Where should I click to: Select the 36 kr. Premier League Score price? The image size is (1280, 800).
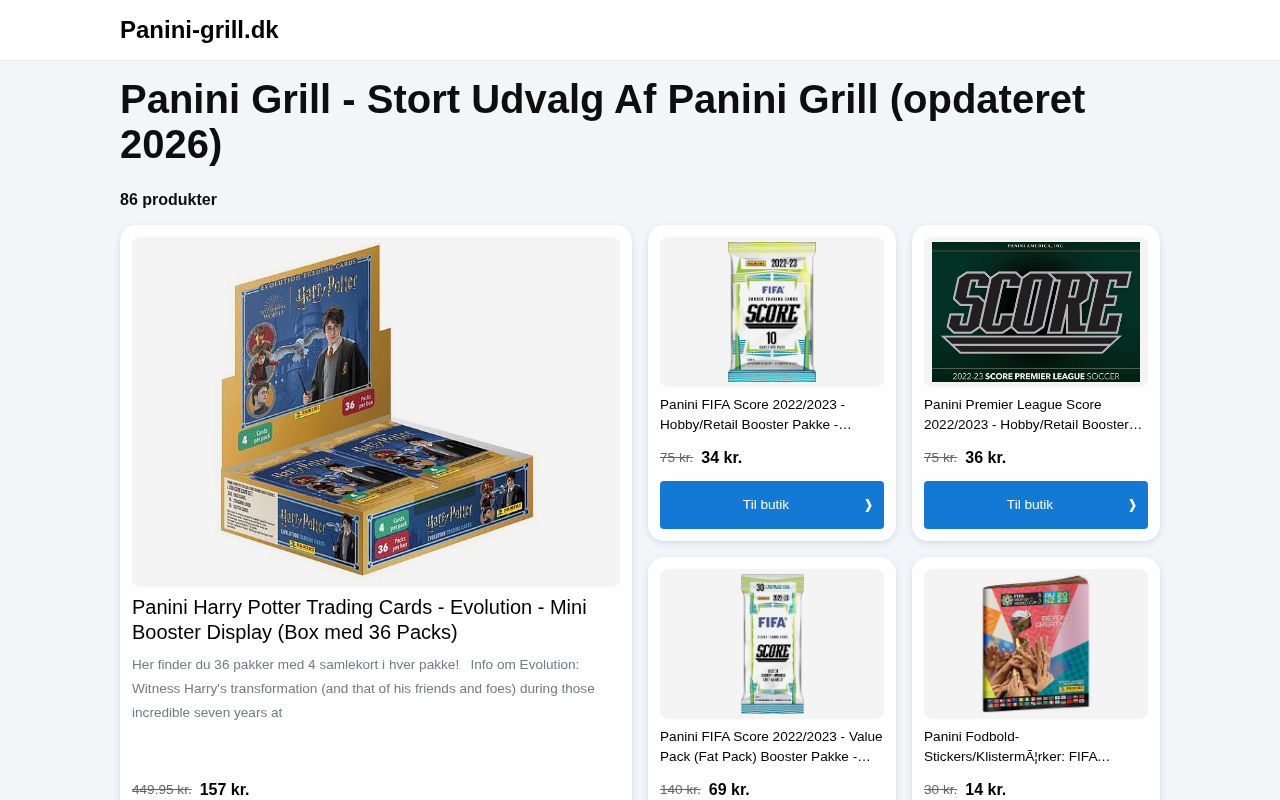[986, 458]
